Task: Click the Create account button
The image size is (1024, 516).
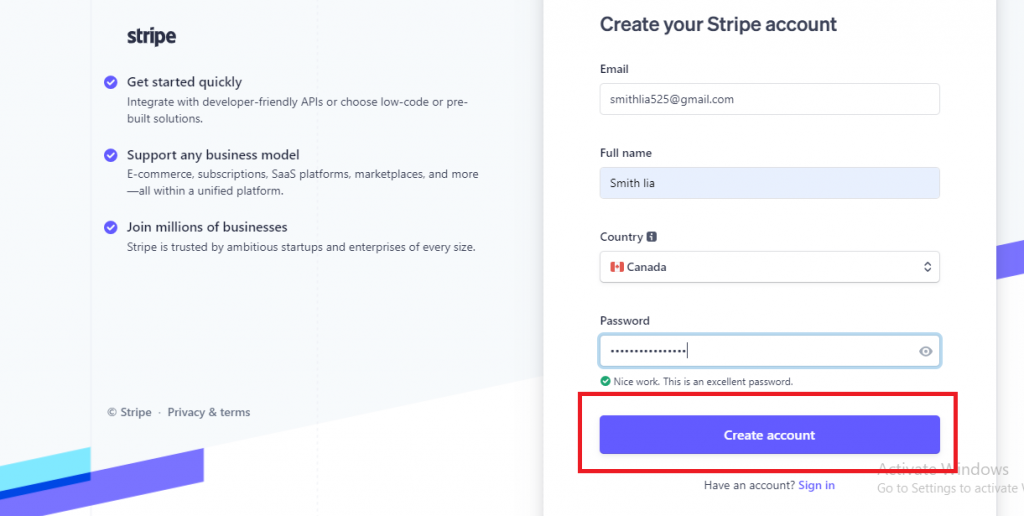Action: 769,435
